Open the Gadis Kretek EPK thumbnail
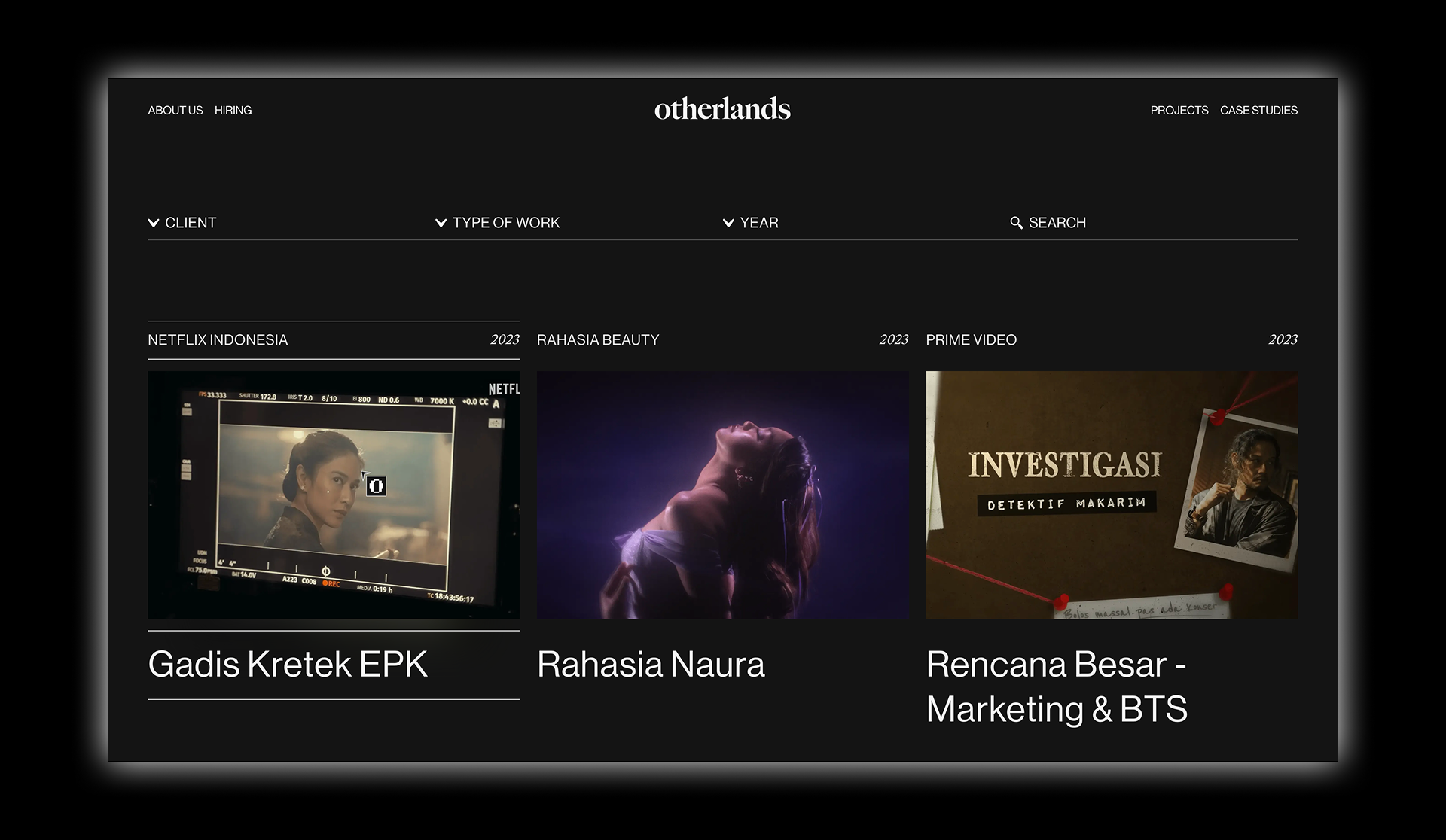This screenshot has height=840, width=1446. point(334,495)
